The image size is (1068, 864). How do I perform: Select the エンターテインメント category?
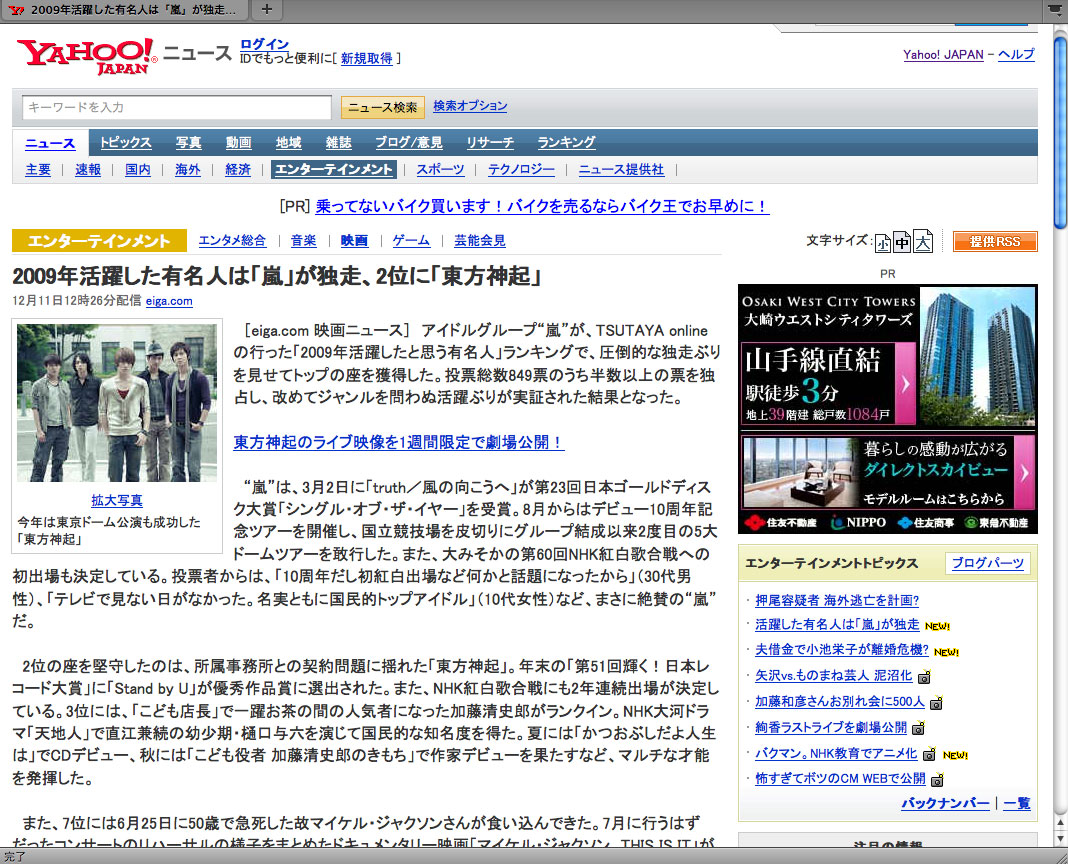pyautogui.click(x=334, y=170)
